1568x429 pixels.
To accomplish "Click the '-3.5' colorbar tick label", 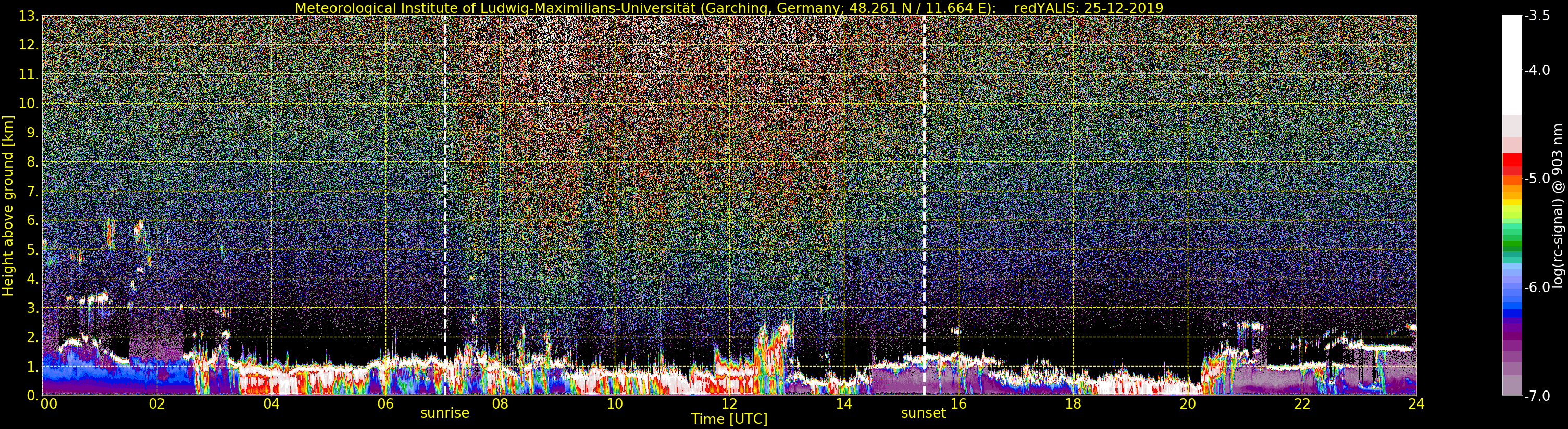I will pyautogui.click(x=1538, y=16).
